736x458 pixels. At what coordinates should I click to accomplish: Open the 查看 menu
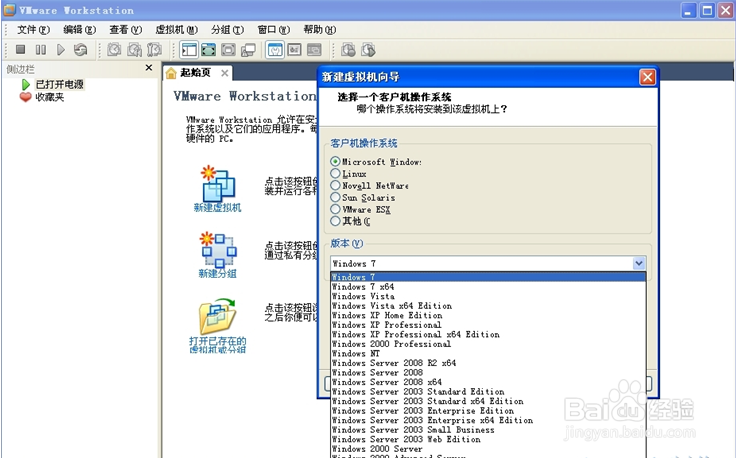(125, 30)
